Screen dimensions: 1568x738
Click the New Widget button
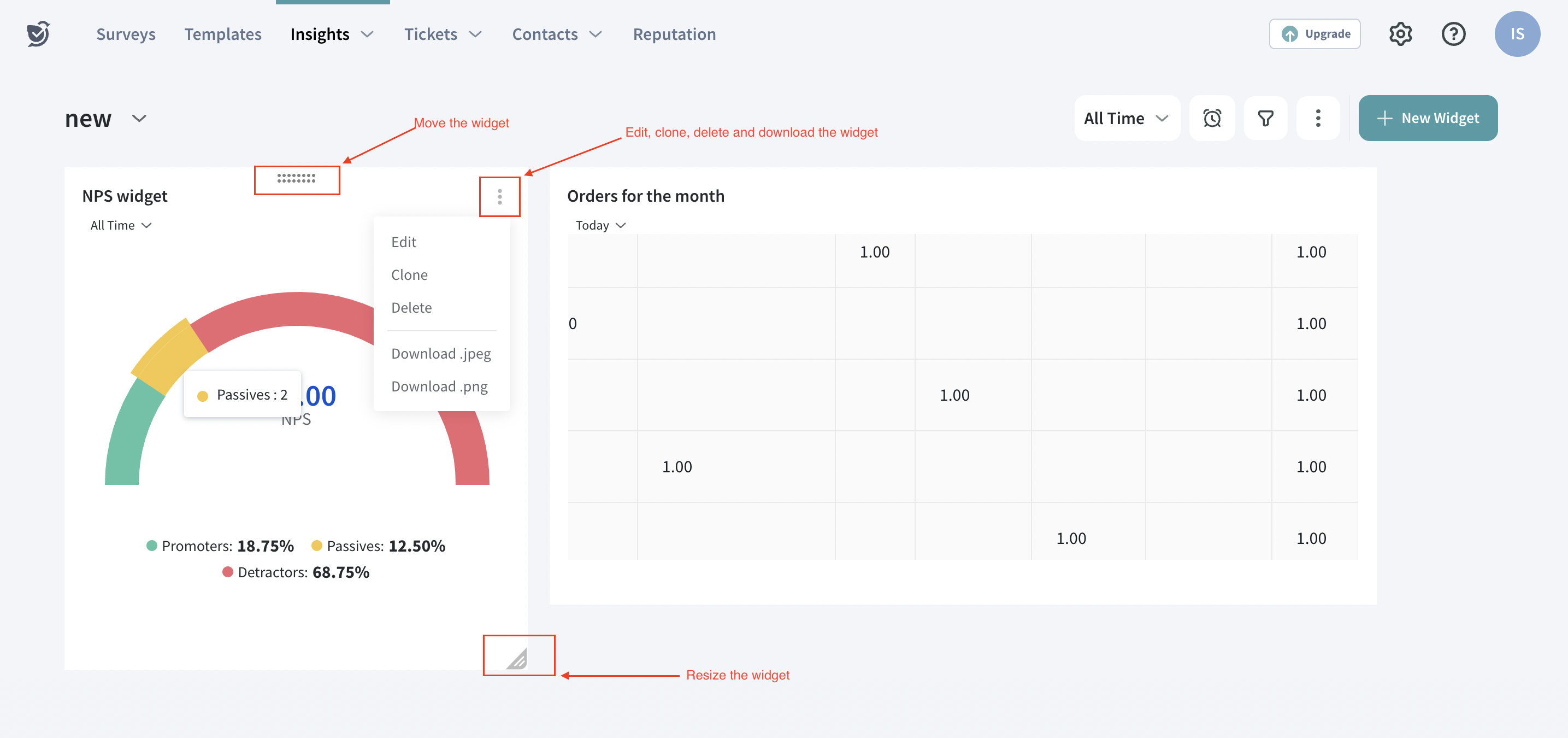coord(1428,118)
